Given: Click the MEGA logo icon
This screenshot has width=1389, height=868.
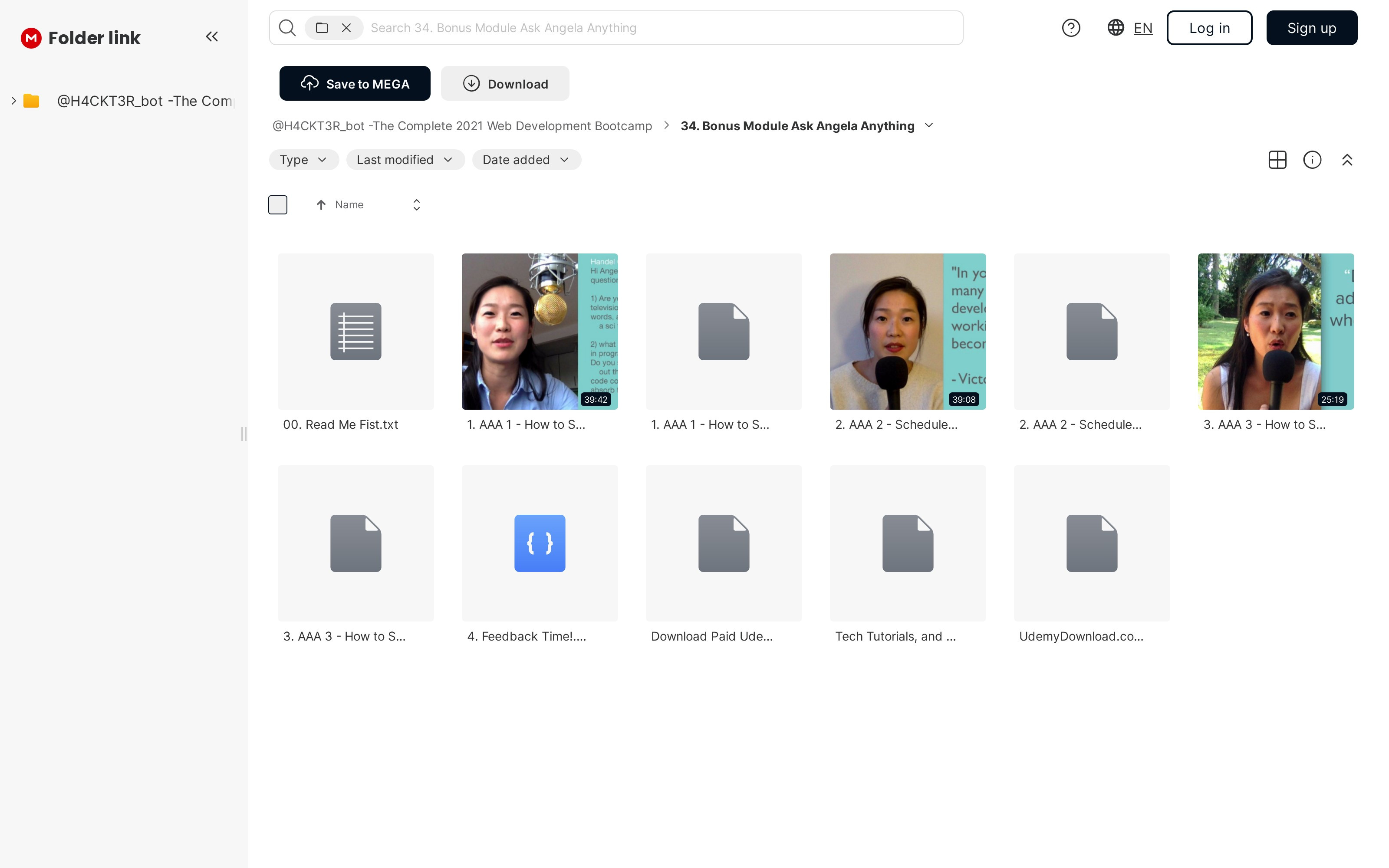Looking at the screenshot, I should point(31,38).
